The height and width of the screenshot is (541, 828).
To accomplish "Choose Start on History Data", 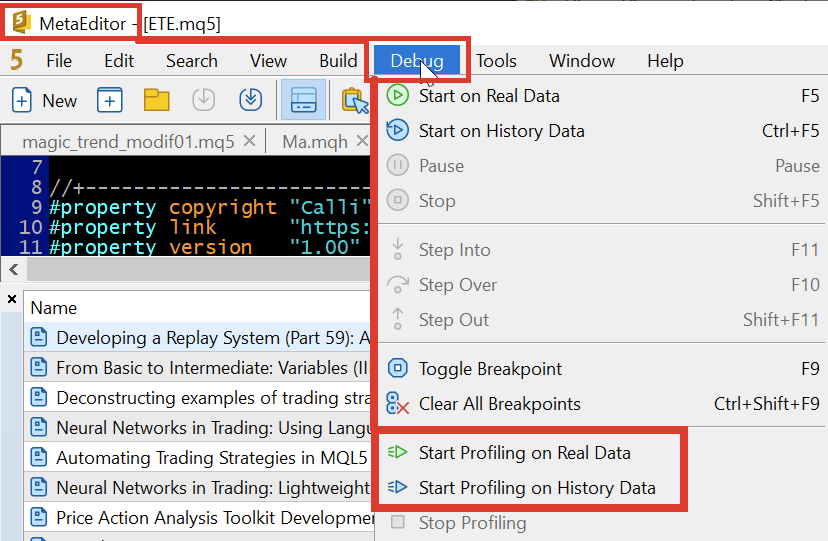I will tap(602, 131).
